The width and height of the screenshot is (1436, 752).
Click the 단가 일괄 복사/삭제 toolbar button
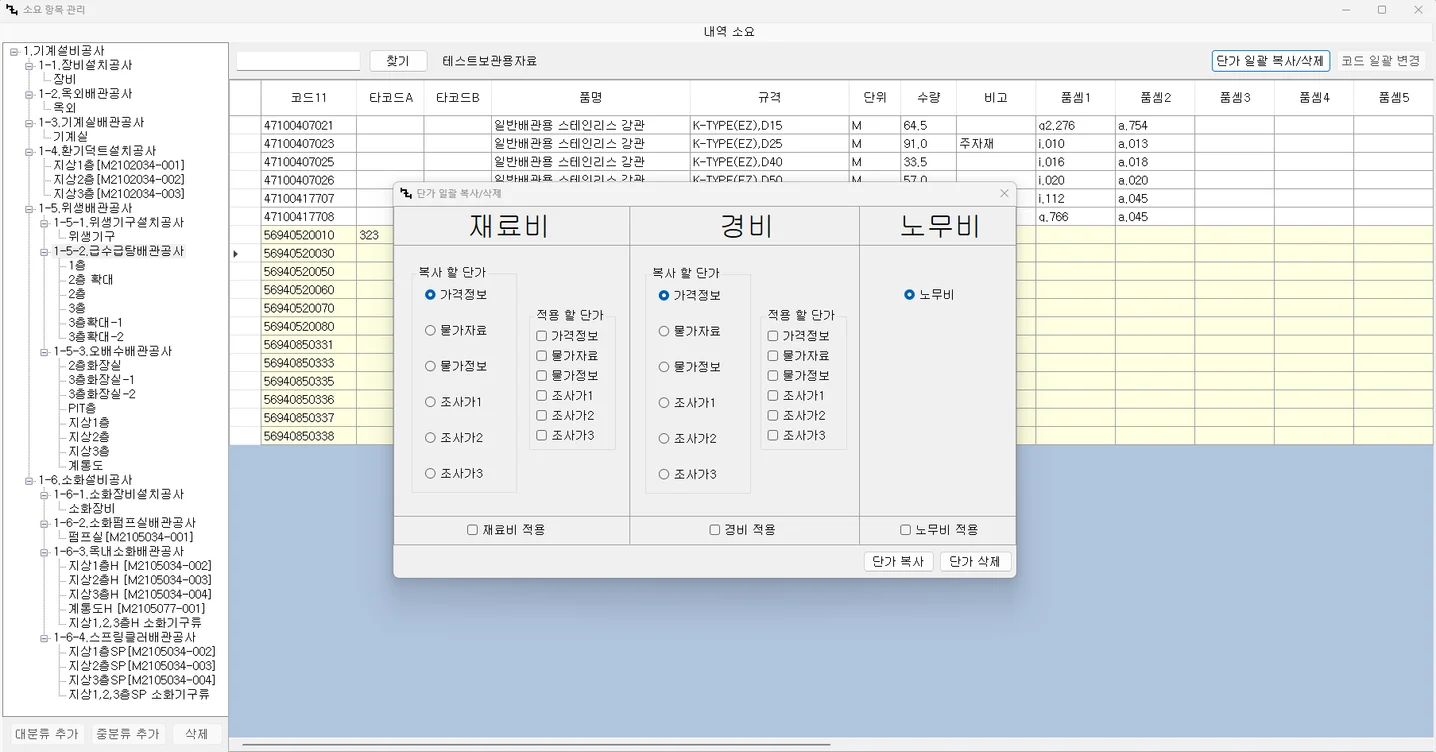click(1270, 61)
